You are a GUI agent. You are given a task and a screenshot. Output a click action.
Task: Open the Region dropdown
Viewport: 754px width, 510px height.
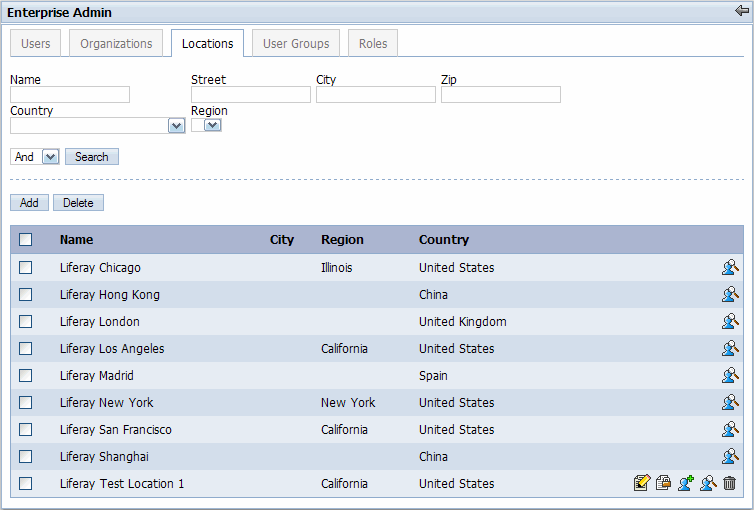click(x=206, y=125)
